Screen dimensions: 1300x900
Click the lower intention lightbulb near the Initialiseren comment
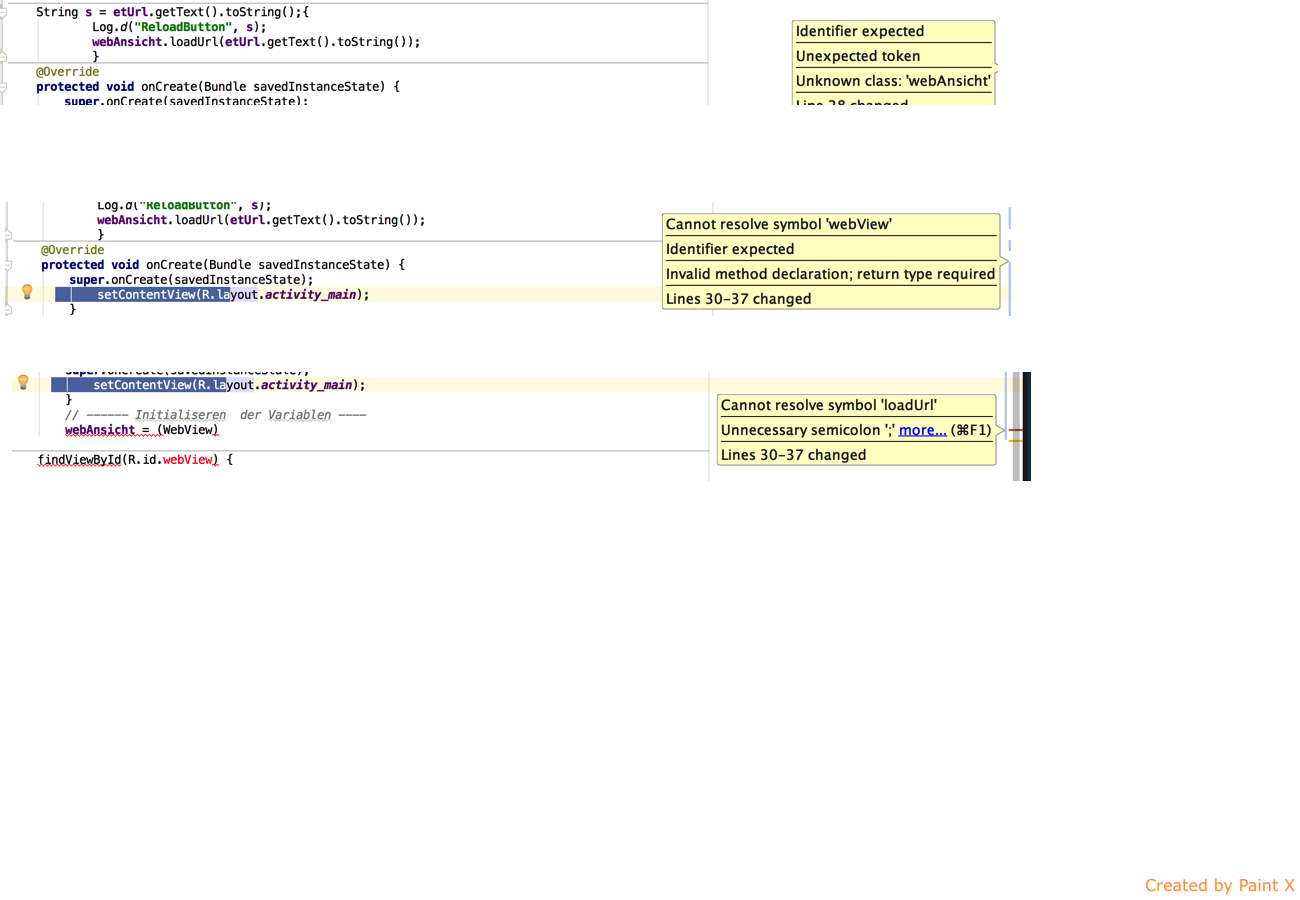point(22,383)
